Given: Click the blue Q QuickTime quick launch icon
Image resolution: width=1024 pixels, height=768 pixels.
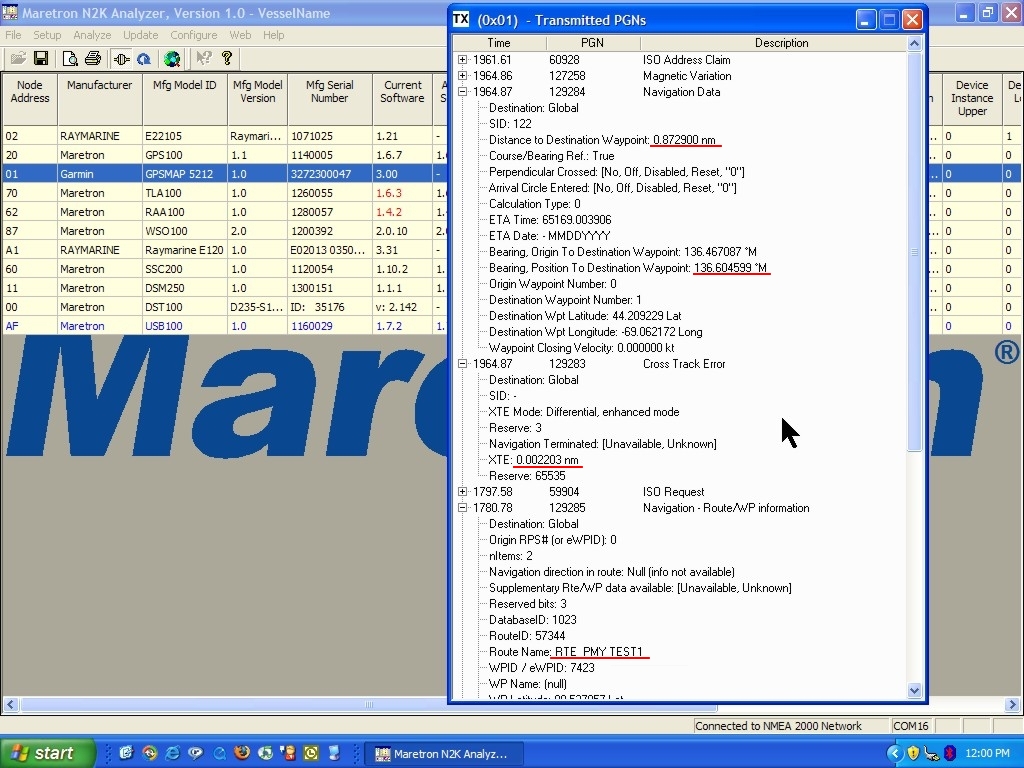Looking at the screenshot, I should pos(219,753).
